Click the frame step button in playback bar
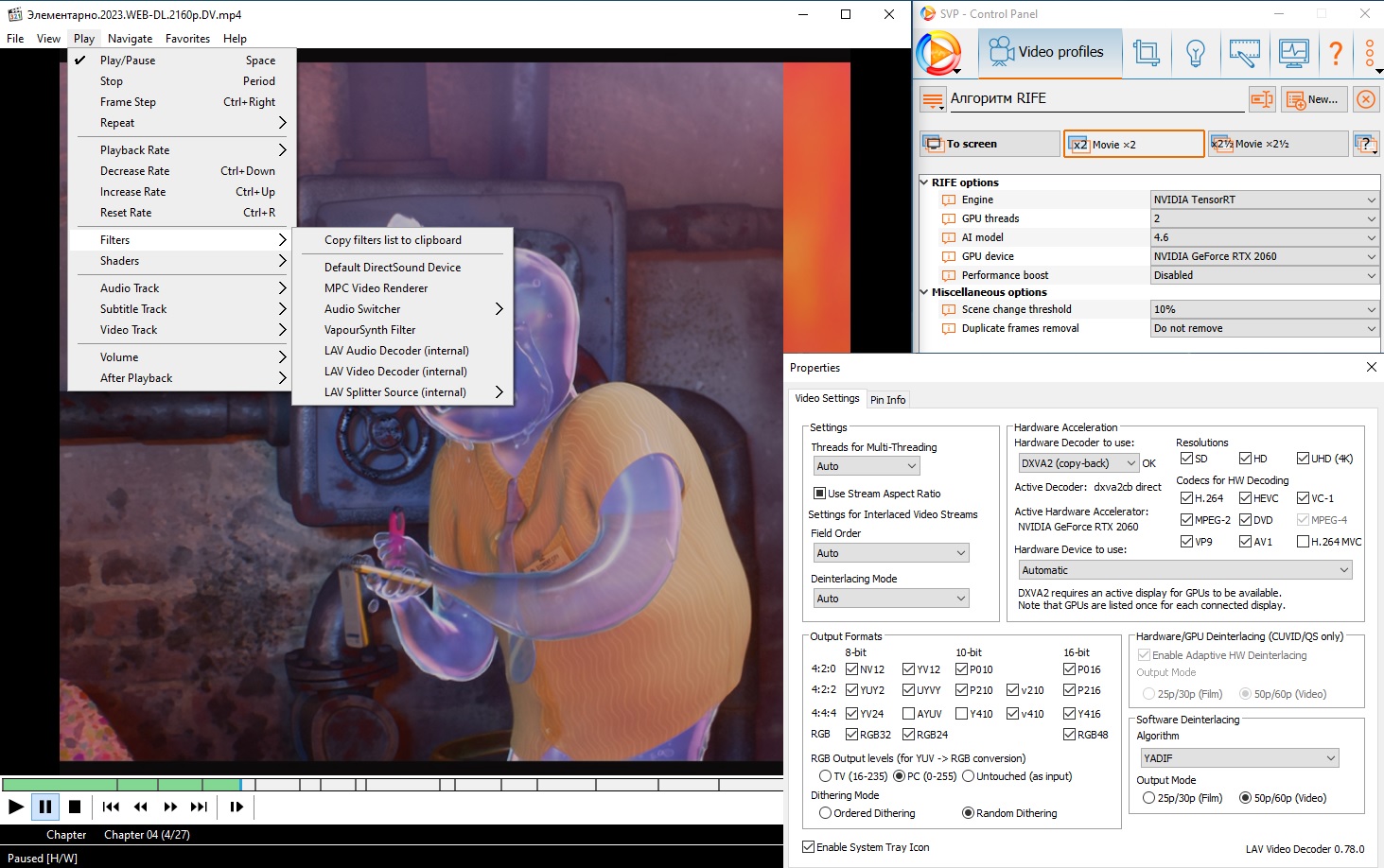 tap(237, 807)
